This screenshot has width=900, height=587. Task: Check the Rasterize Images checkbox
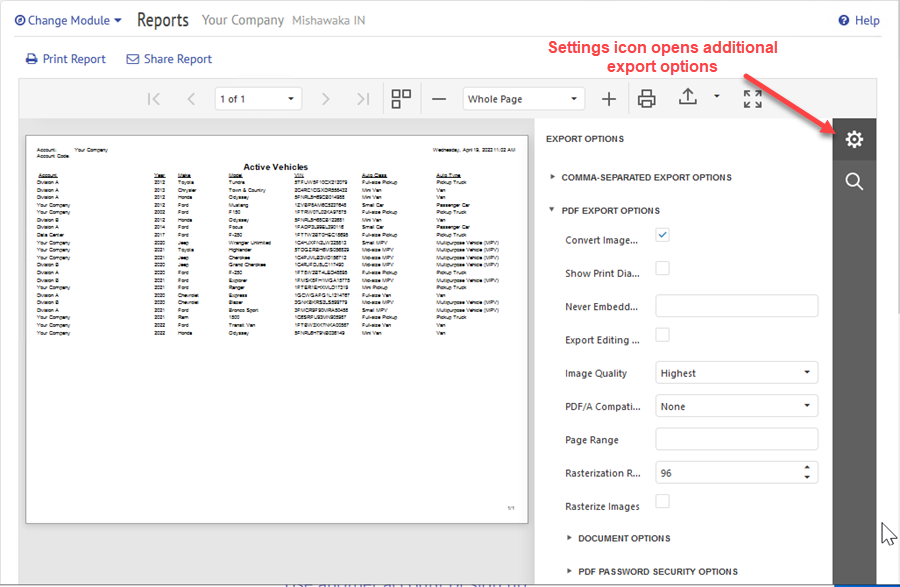click(x=662, y=501)
